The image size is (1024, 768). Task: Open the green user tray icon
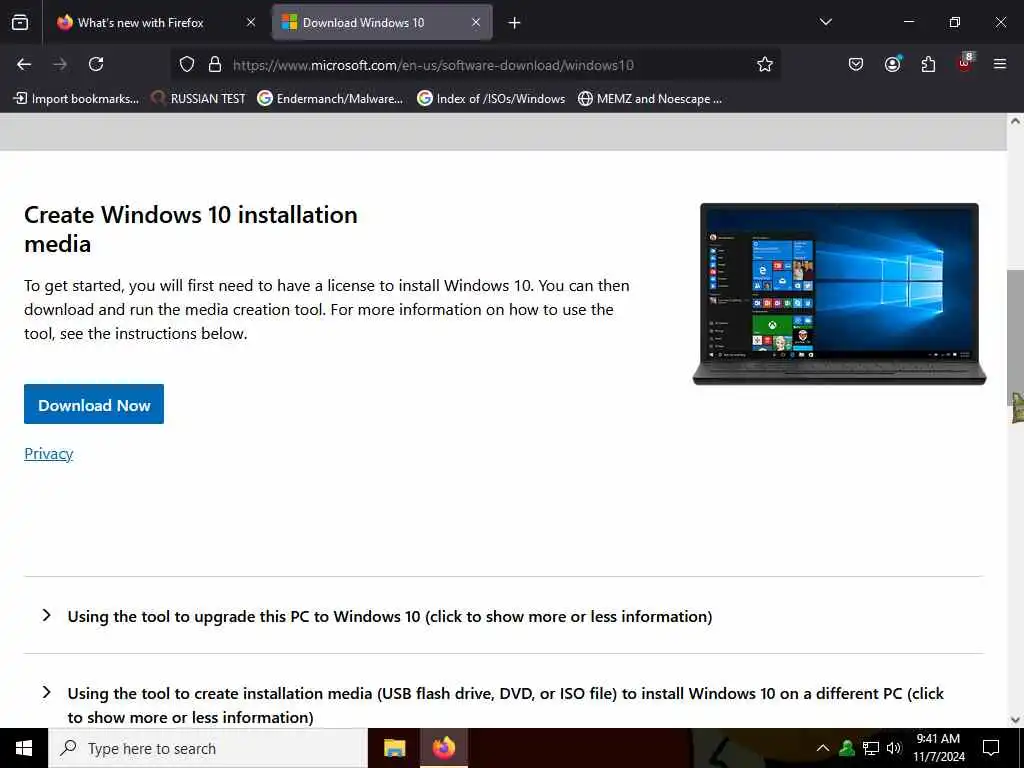click(x=847, y=748)
